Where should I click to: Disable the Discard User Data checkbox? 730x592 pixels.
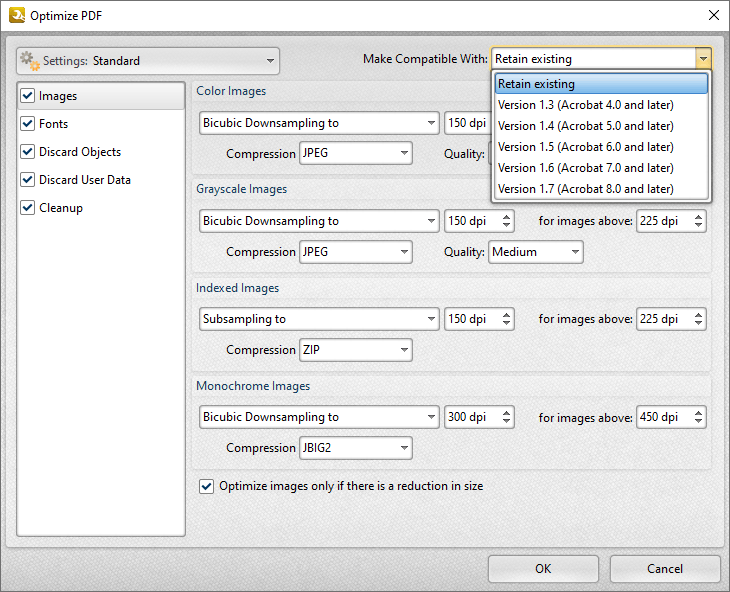coord(27,180)
